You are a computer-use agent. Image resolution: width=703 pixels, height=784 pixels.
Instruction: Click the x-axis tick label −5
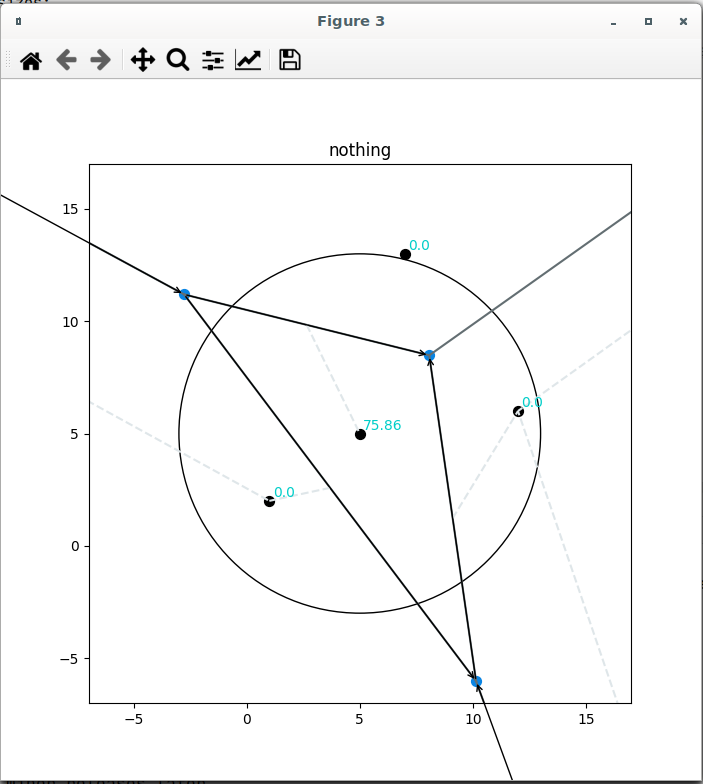click(x=134, y=719)
